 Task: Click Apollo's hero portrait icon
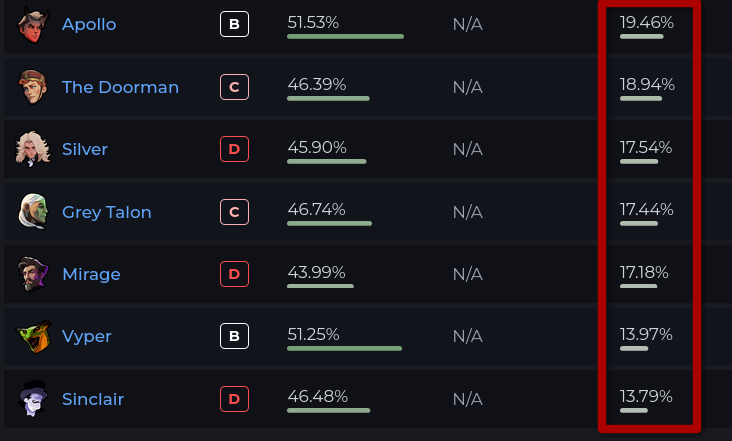click(x=33, y=24)
